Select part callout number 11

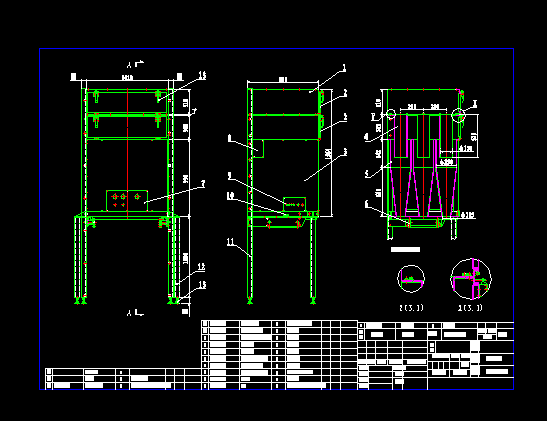tap(231, 242)
